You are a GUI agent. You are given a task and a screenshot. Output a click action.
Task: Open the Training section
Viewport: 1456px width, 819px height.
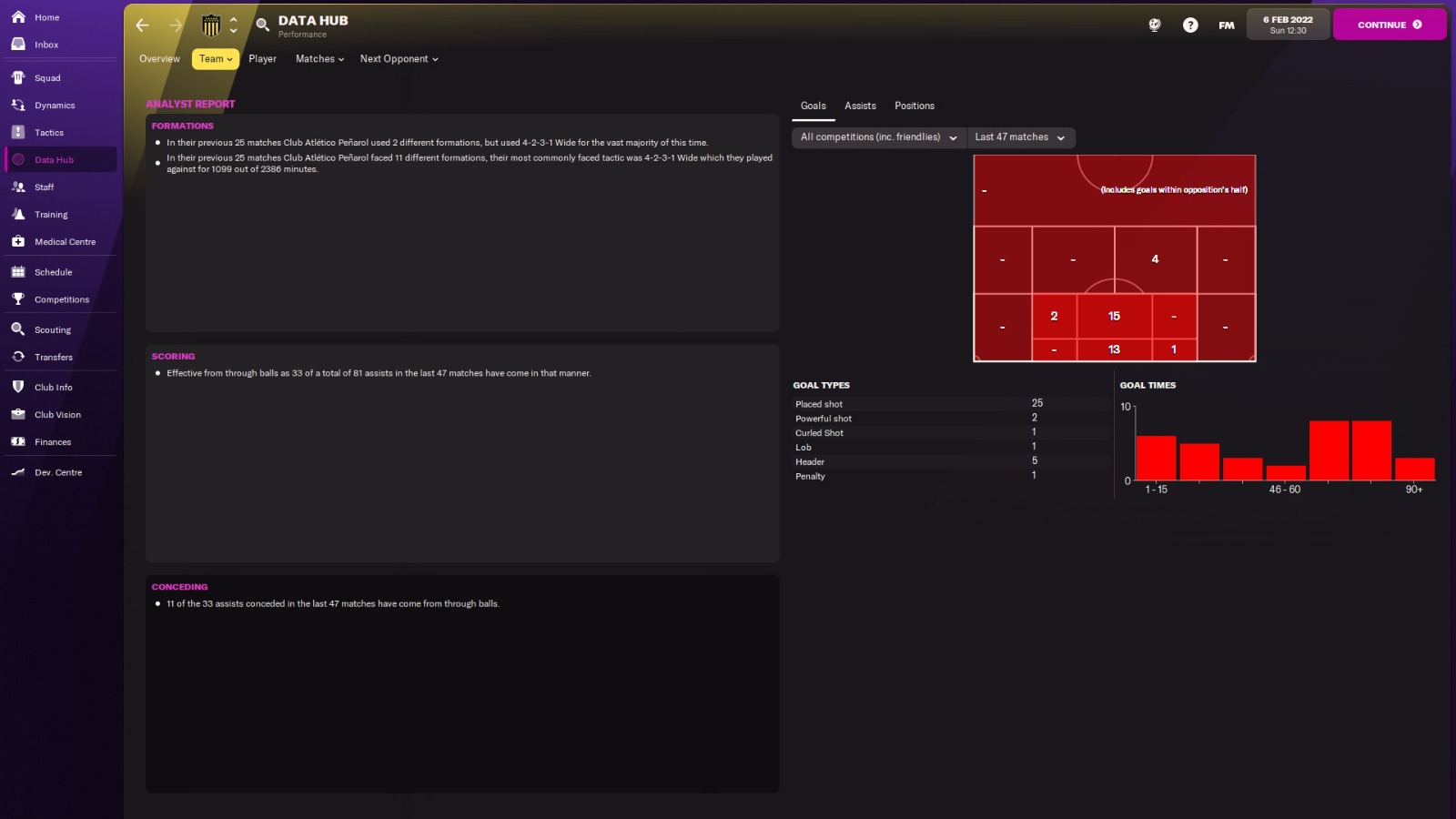click(x=50, y=214)
